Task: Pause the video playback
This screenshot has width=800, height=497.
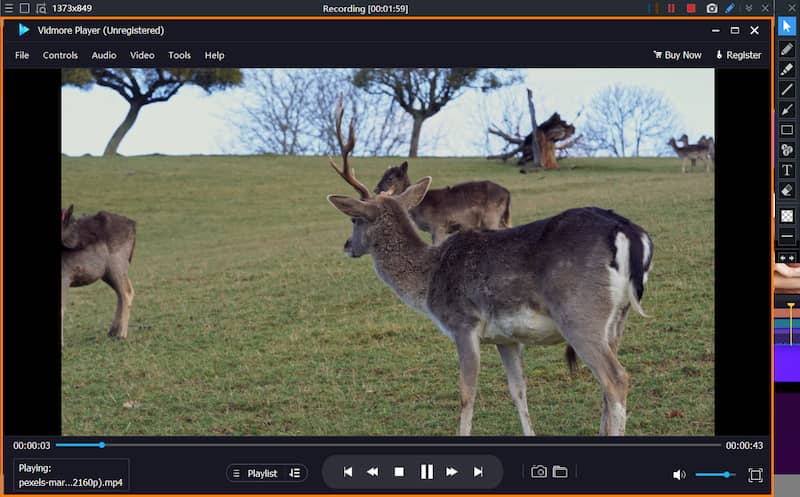Action: pyautogui.click(x=426, y=472)
